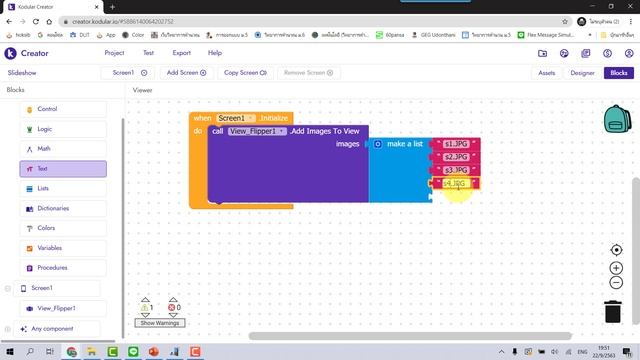Open the Screen1 screen dropdown
This screenshot has height=360, width=640.
[x=129, y=73]
